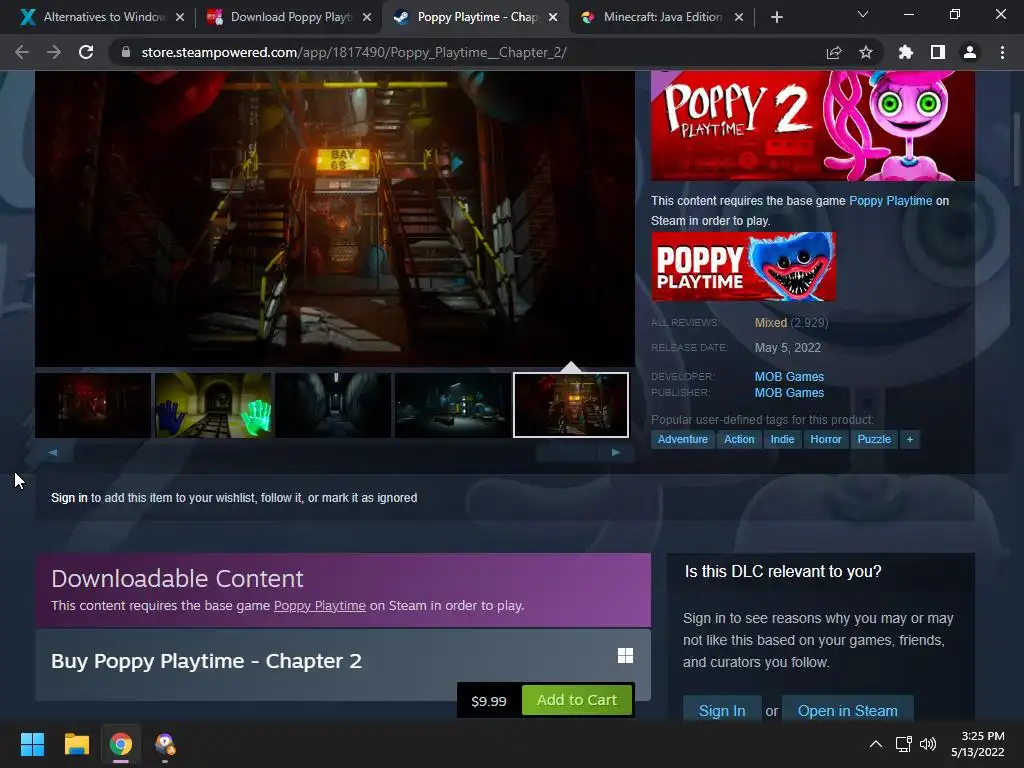Select the highlighted Bay staircase thumbnail
1024x768 pixels.
(571, 405)
